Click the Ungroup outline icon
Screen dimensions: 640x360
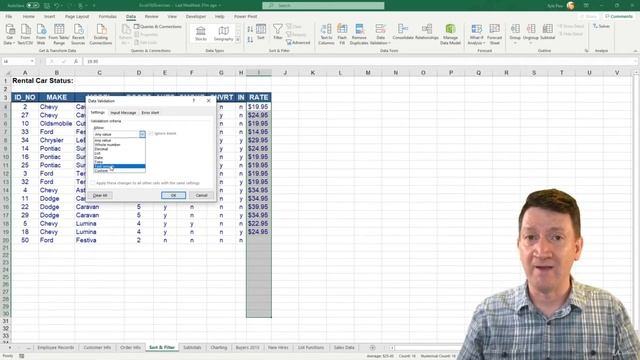click(531, 32)
